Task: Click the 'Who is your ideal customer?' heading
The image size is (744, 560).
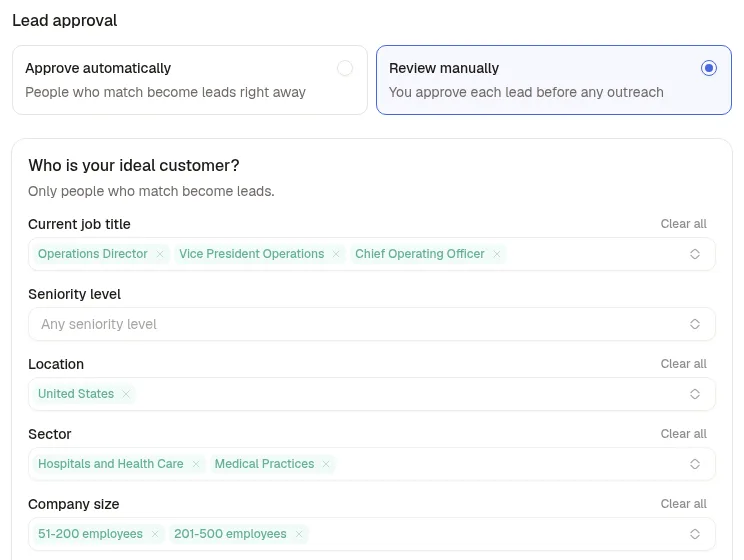Action: pyautogui.click(x=134, y=166)
